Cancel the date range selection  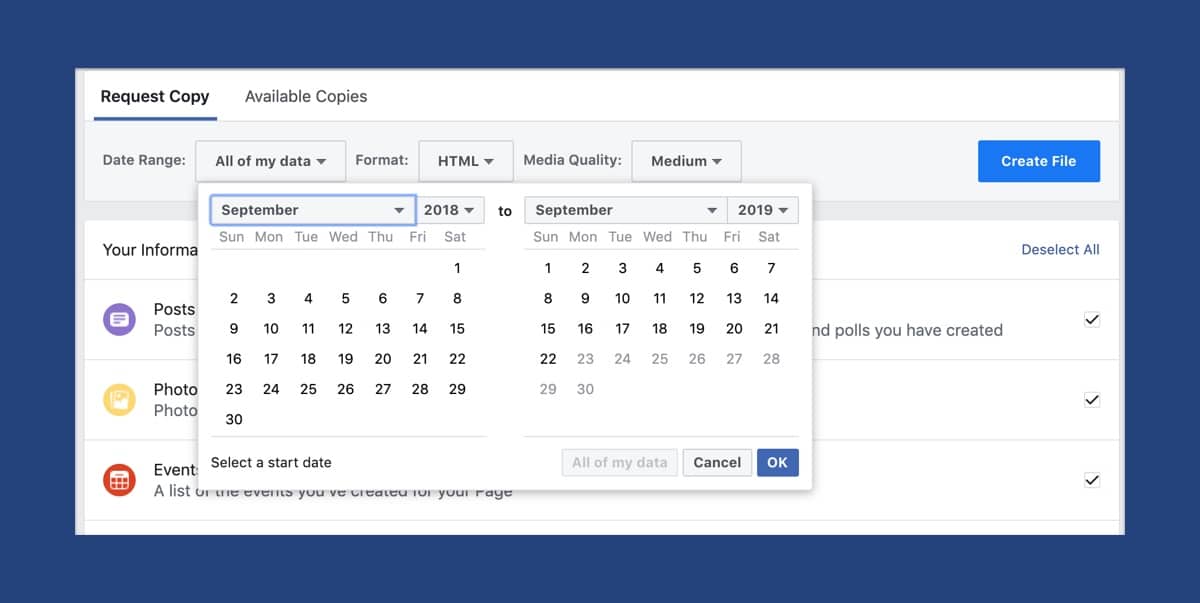tap(717, 463)
